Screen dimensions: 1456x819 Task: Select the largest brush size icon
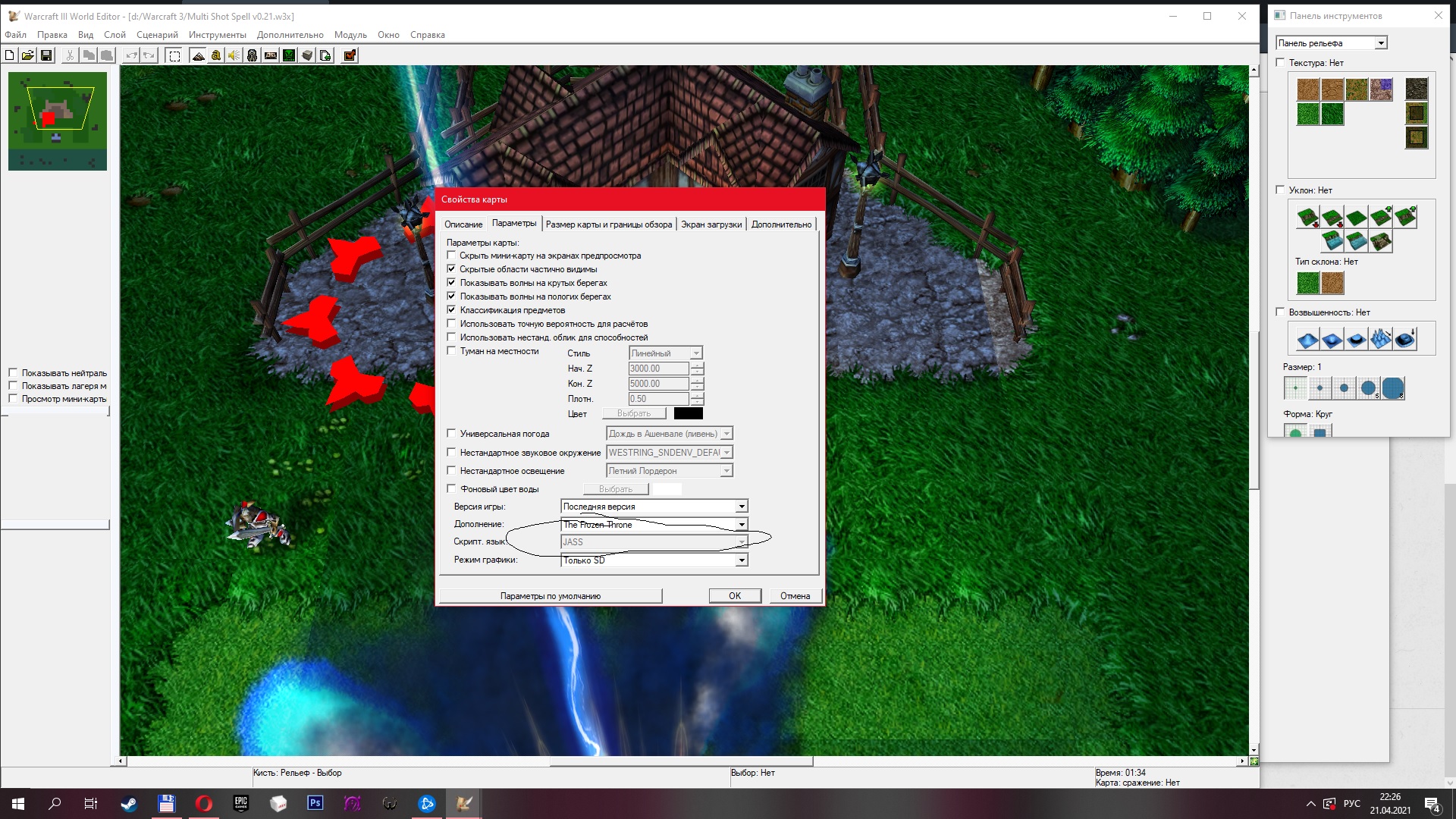click(x=1393, y=388)
